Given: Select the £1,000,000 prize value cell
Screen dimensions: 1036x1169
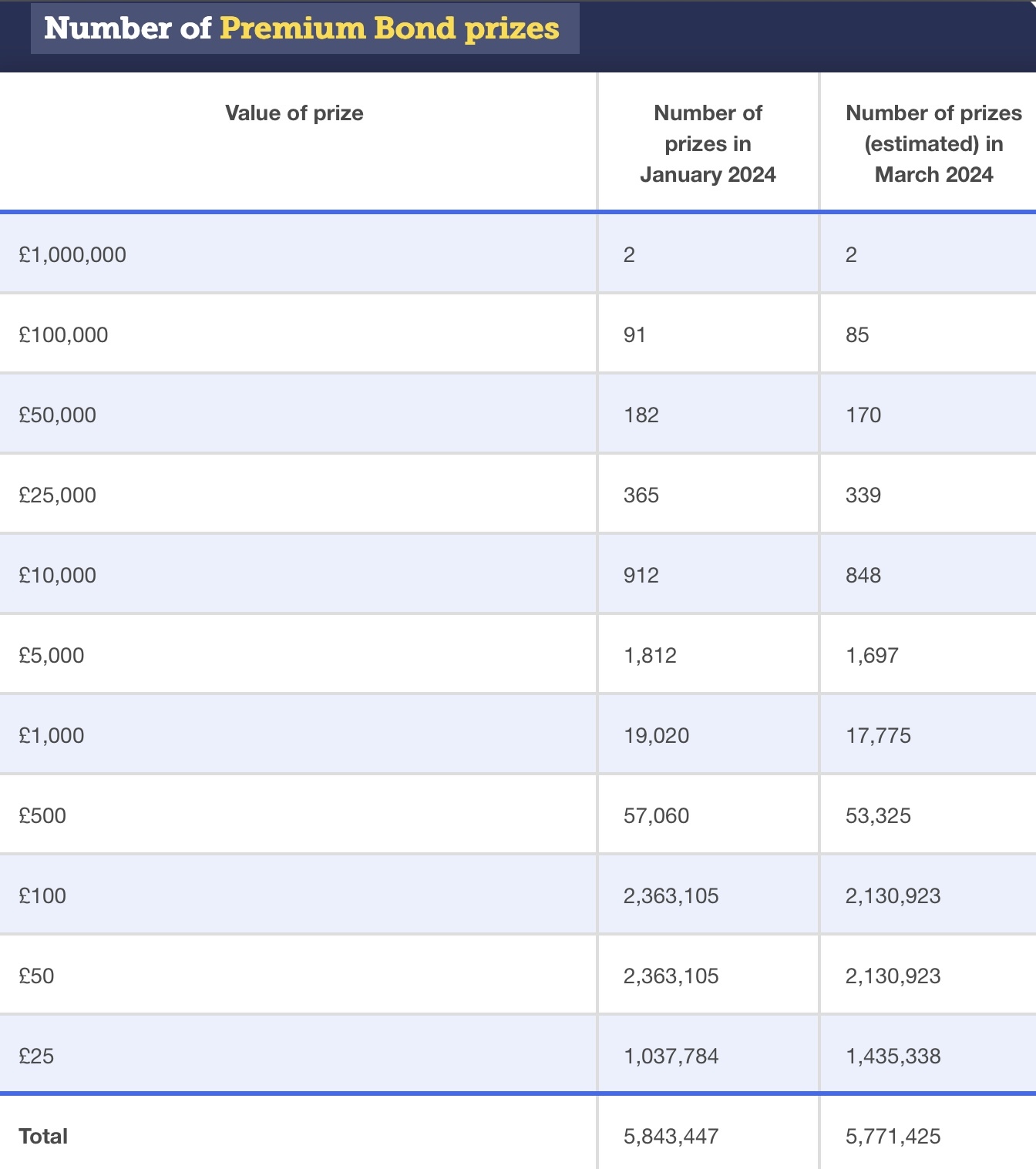Looking at the screenshot, I should pyautogui.click(x=72, y=255).
